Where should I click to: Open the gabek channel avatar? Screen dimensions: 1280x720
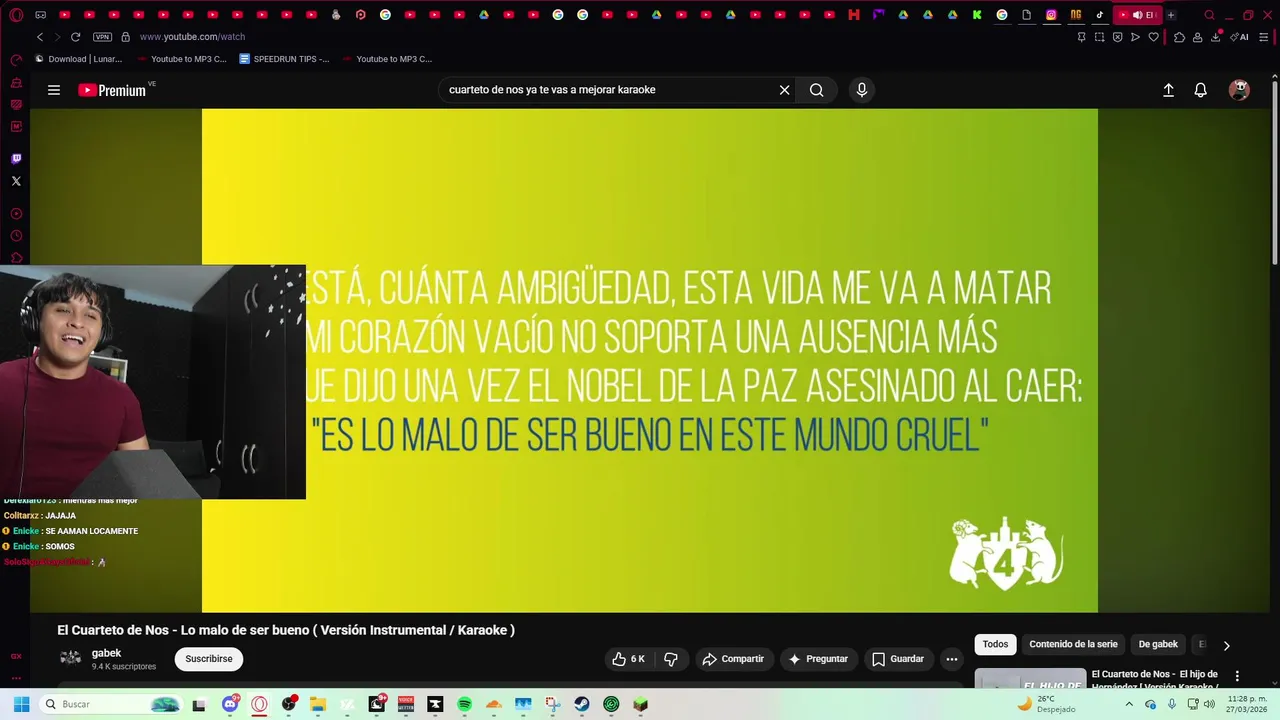[70, 658]
